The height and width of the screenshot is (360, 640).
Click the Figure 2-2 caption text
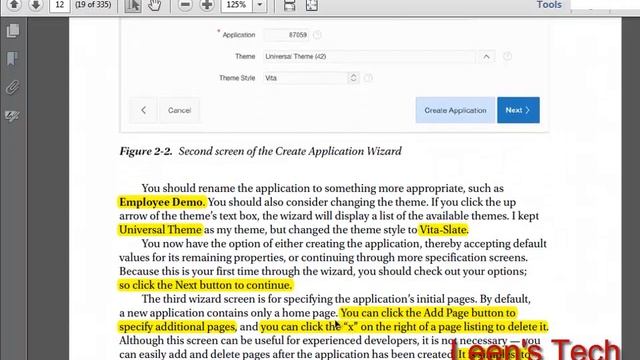pos(260,151)
